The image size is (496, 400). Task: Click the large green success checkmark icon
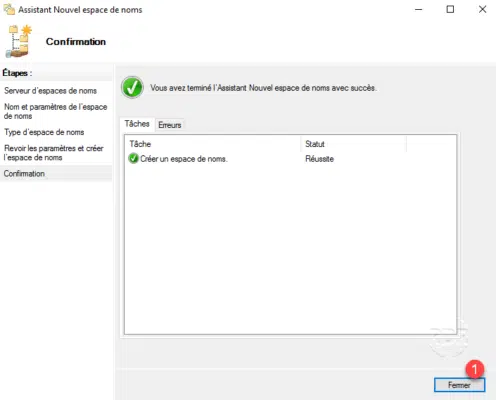(132, 88)
